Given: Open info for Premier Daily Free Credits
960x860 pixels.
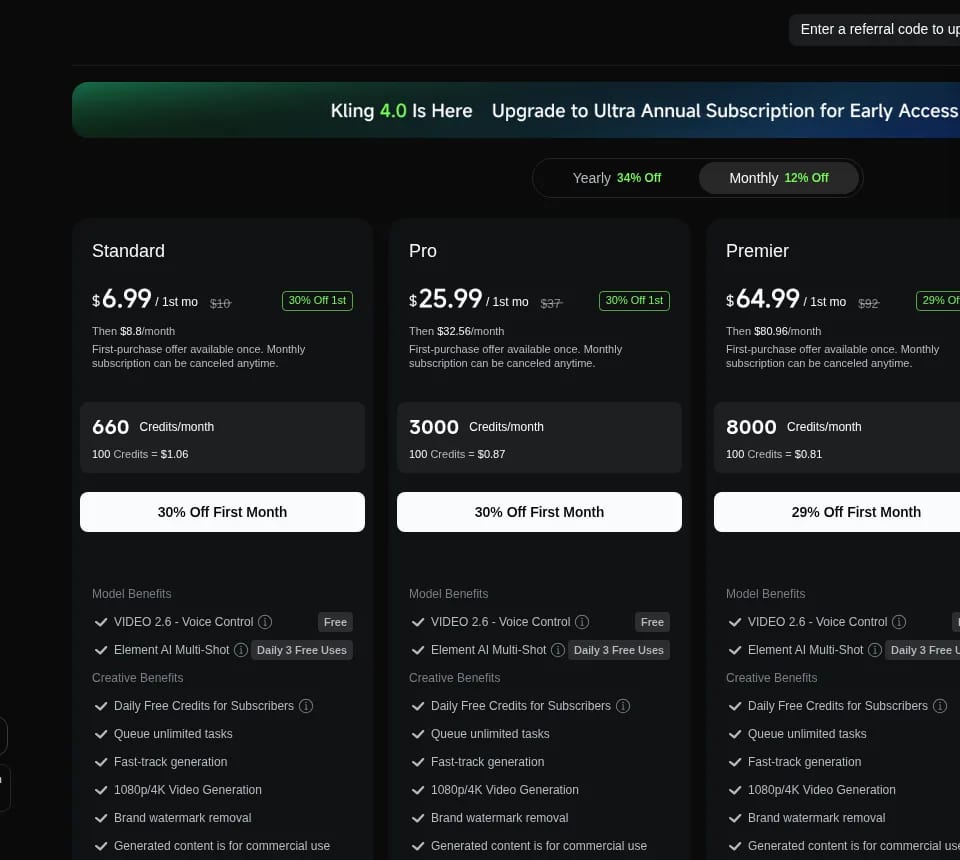Looking at the screenshot, I should (940, 706).
